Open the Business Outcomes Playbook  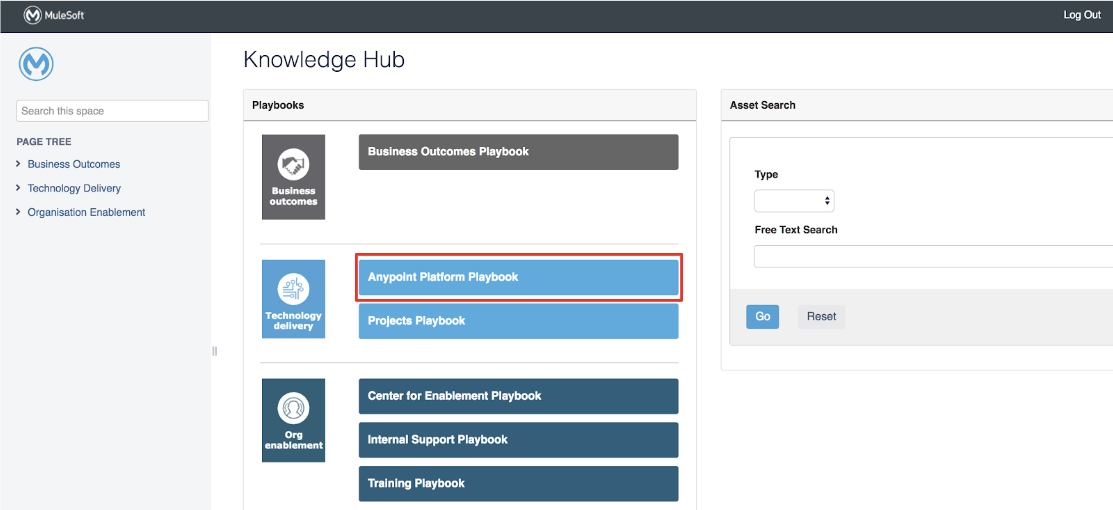[x=518, y=152]
